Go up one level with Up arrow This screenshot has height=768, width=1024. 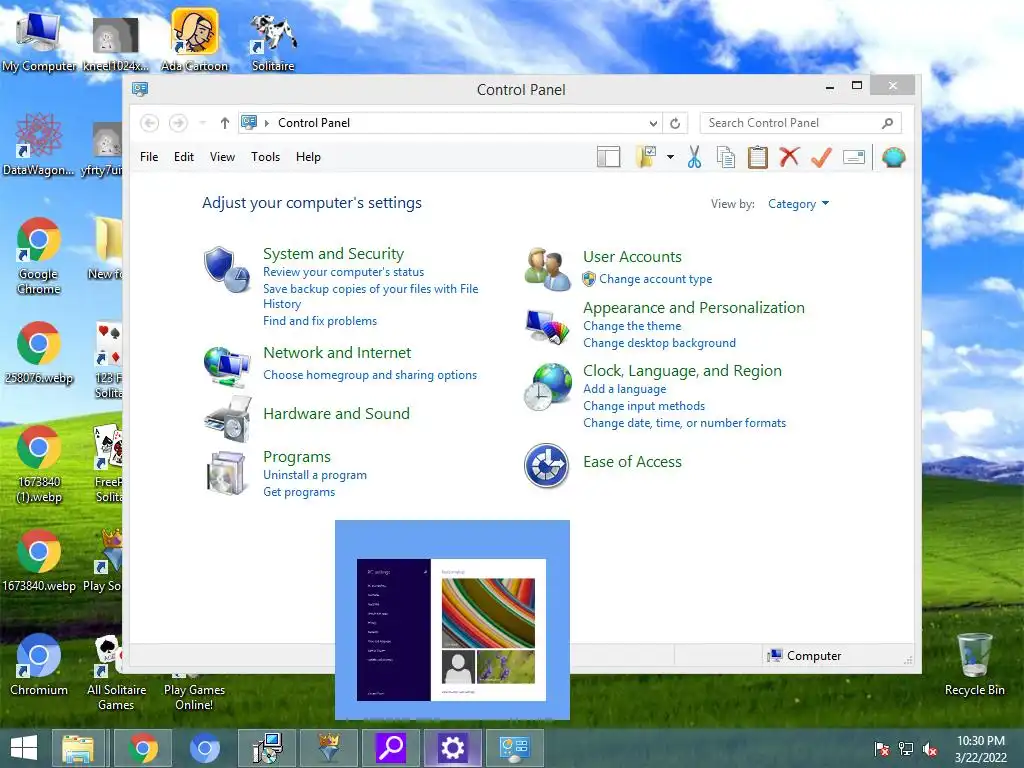pyautogui.click(x=225, y=123)
